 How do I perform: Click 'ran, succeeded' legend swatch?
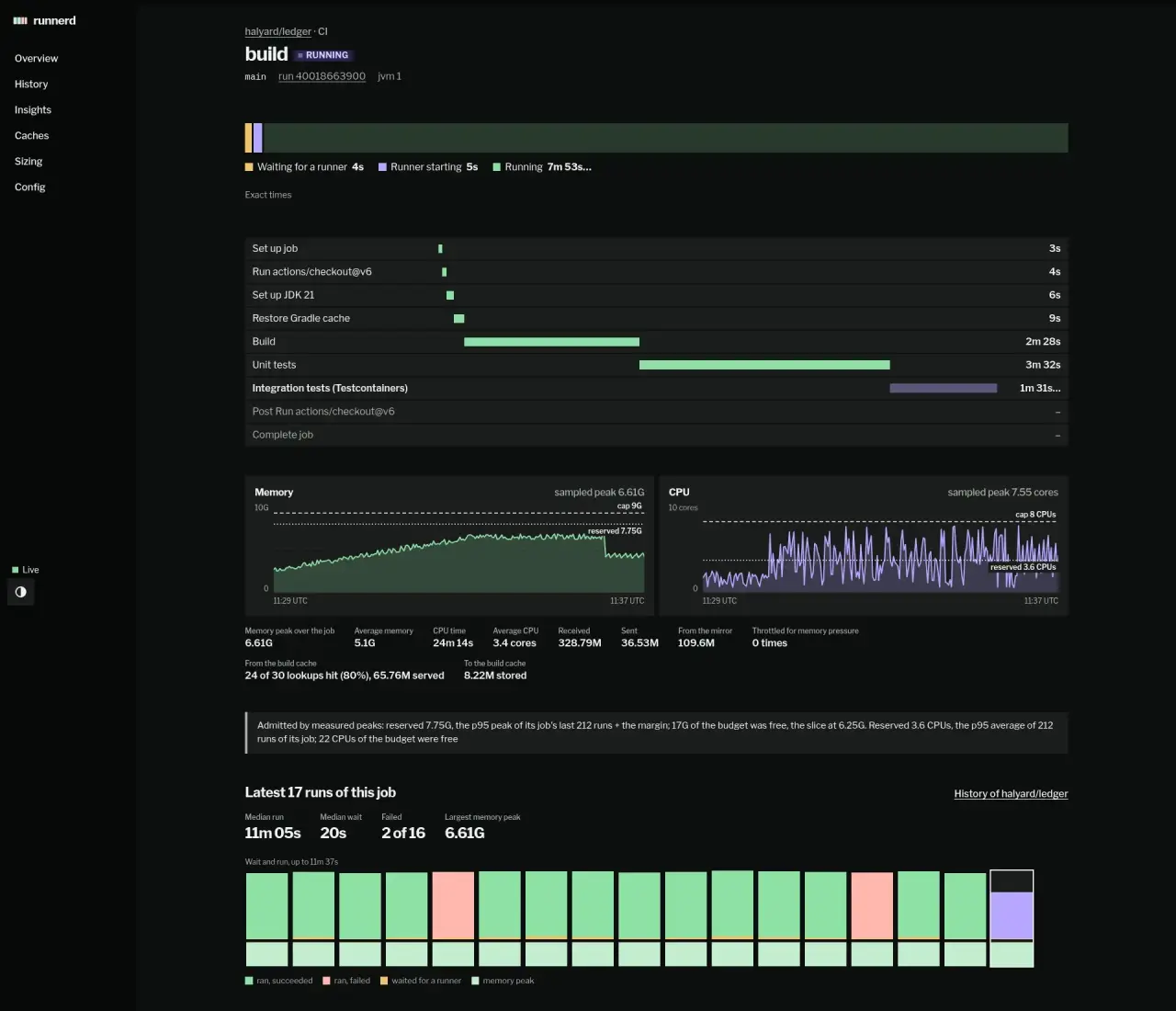(x=249, y=981)
